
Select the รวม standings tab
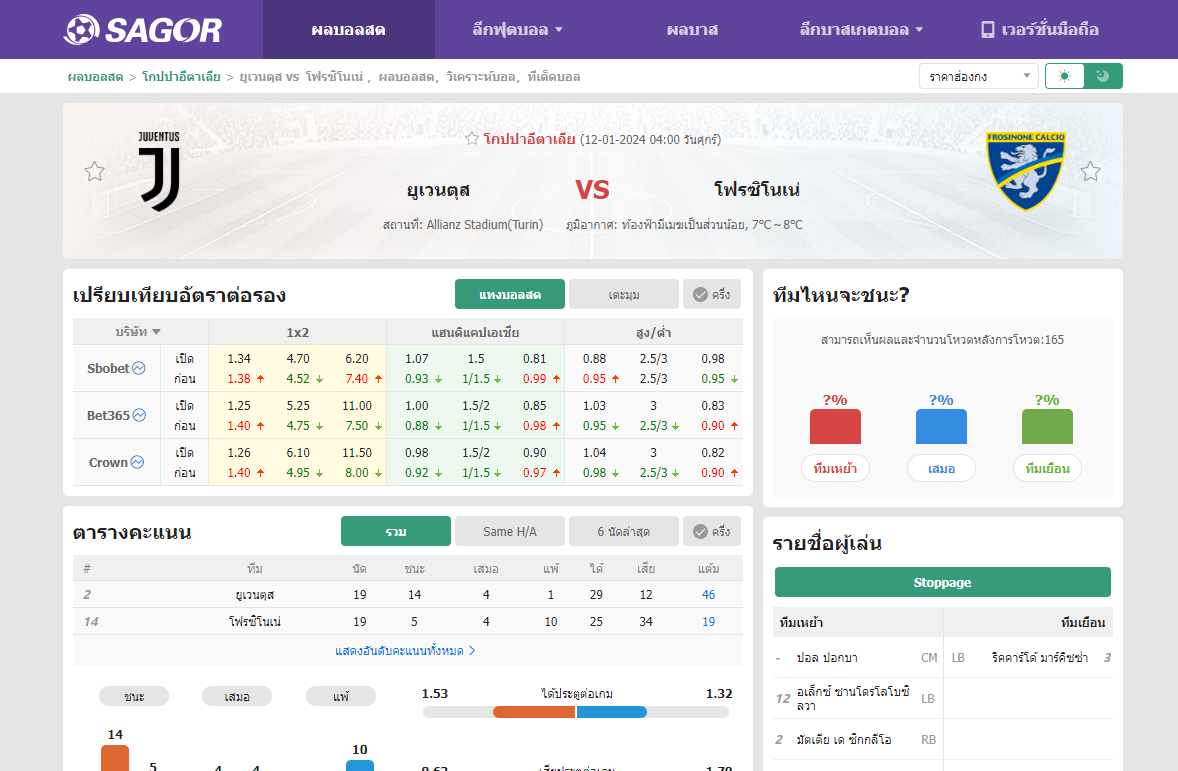tap(396, 531)
